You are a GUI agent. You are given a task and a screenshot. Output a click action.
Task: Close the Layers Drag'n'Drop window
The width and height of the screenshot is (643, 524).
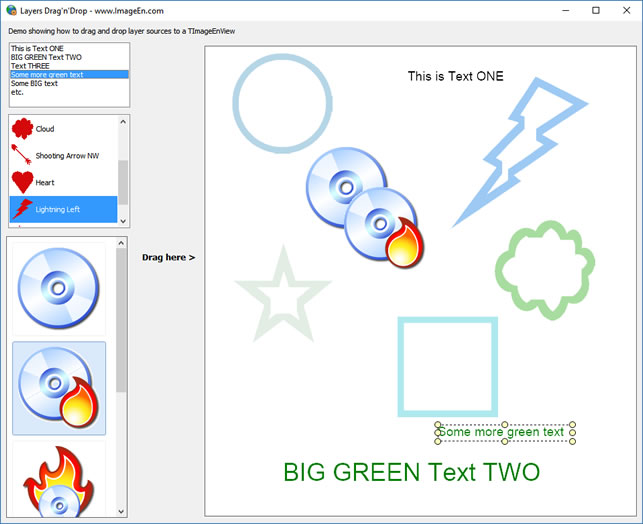click(x=627, y=11)
